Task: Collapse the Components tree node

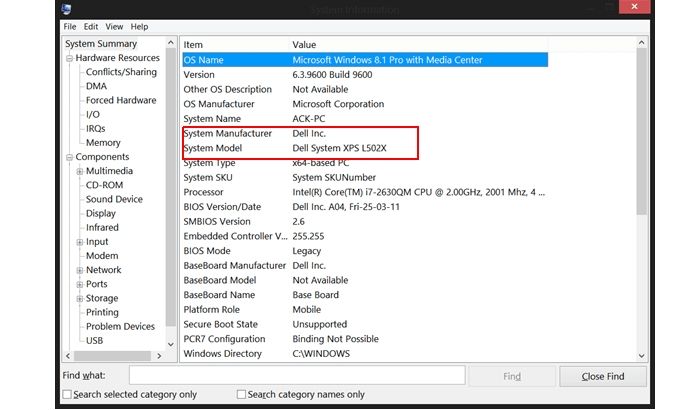Action: click(x=69, y=157)
